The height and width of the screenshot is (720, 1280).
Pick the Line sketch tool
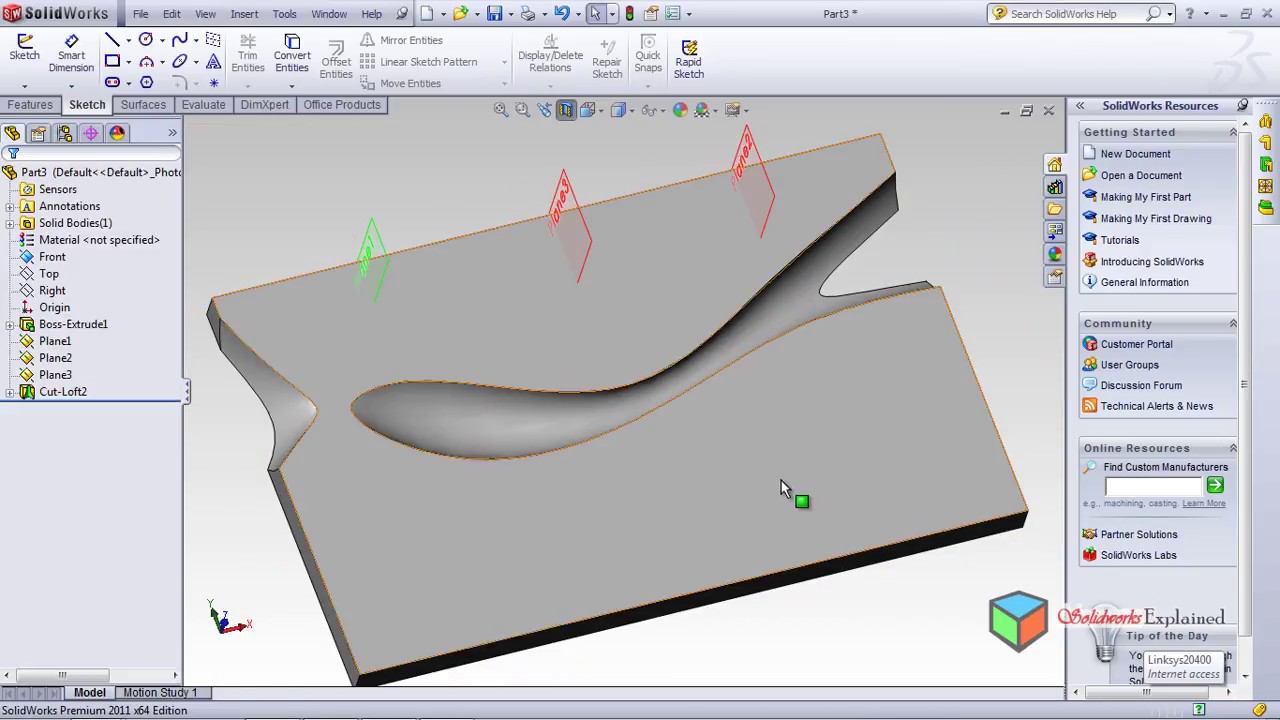(x=112, y=40)
